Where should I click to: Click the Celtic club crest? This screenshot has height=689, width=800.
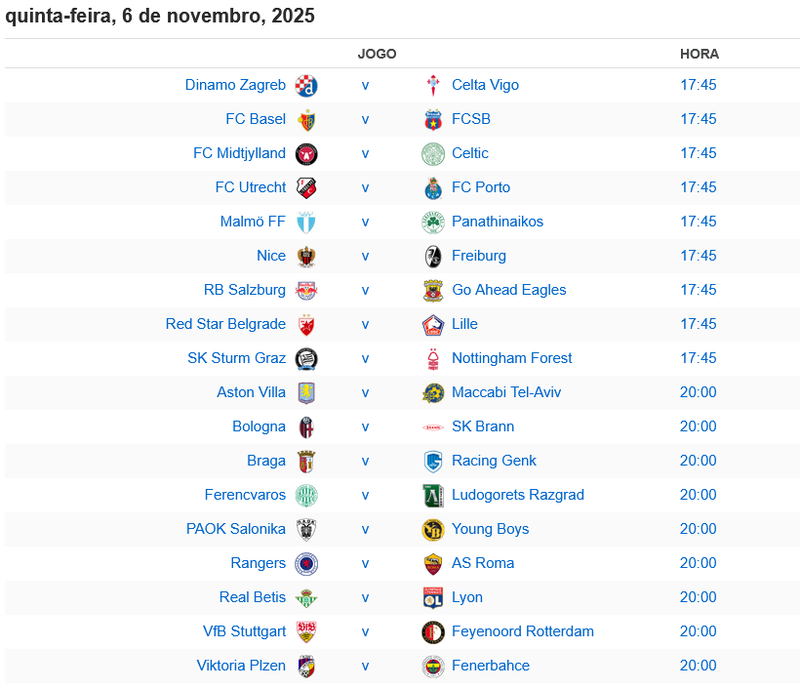tap(433, 153)
